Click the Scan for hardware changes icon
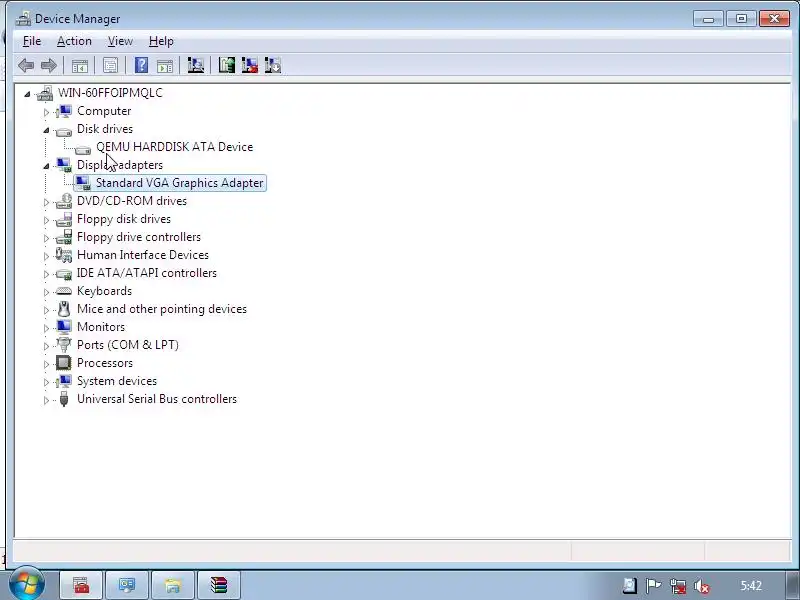This screenshot has height=600, width=800. pos(195,65)
